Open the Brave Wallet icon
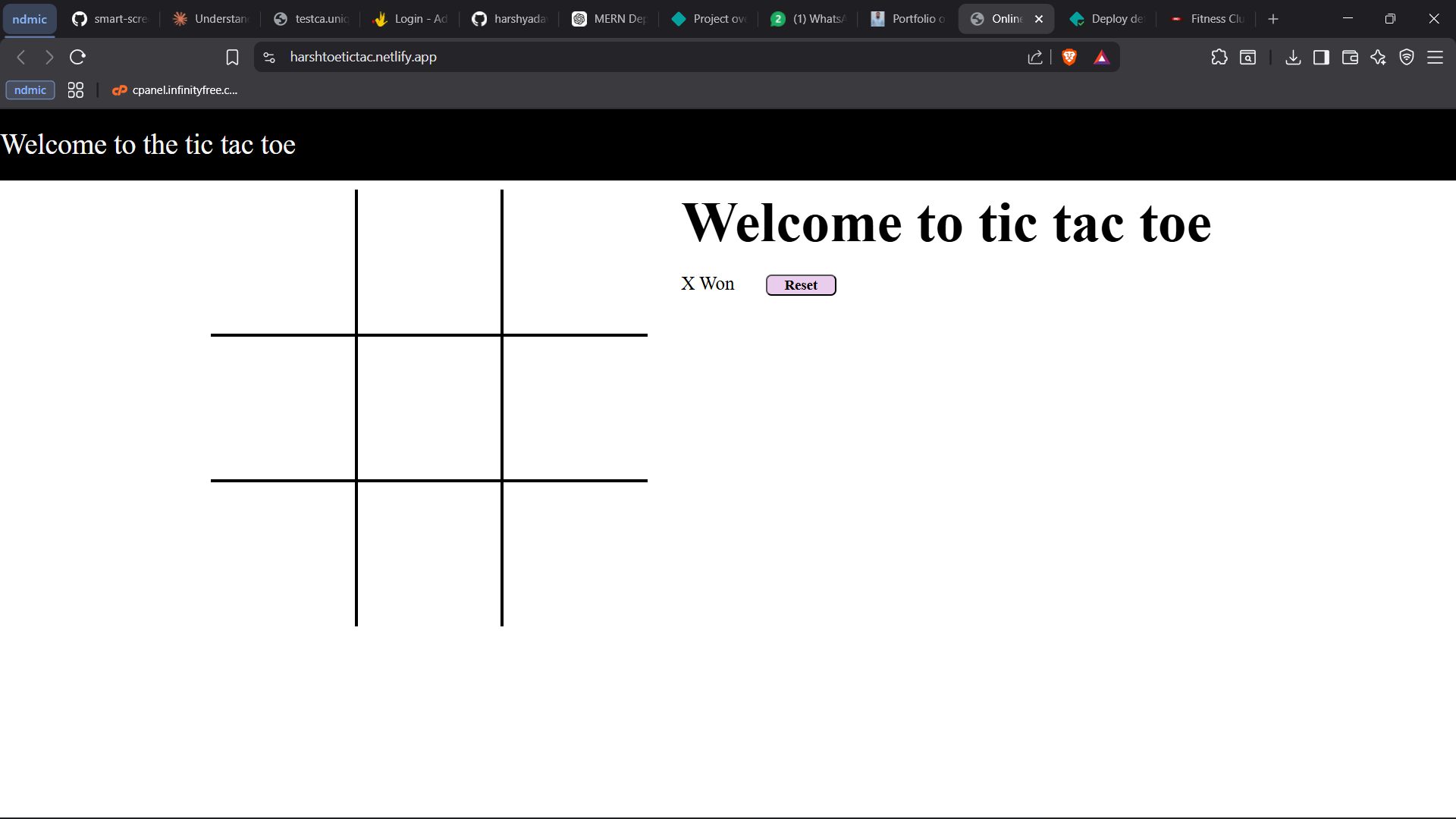Viewport: 1456px width, 819px height. pyautogui.click(x=1350, y=57)
